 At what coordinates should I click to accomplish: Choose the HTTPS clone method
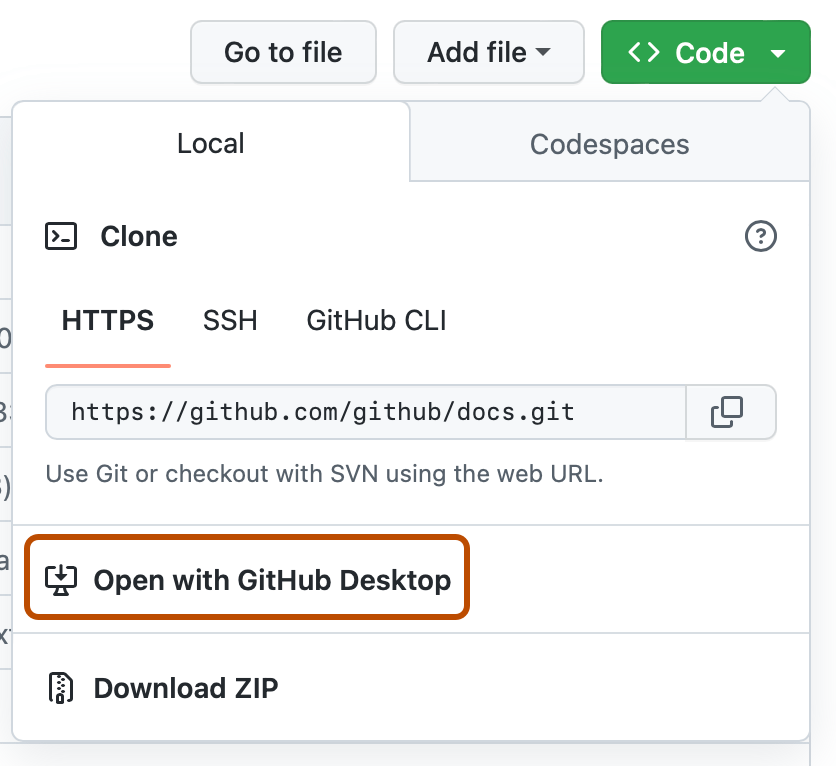(x=107, y=320)
